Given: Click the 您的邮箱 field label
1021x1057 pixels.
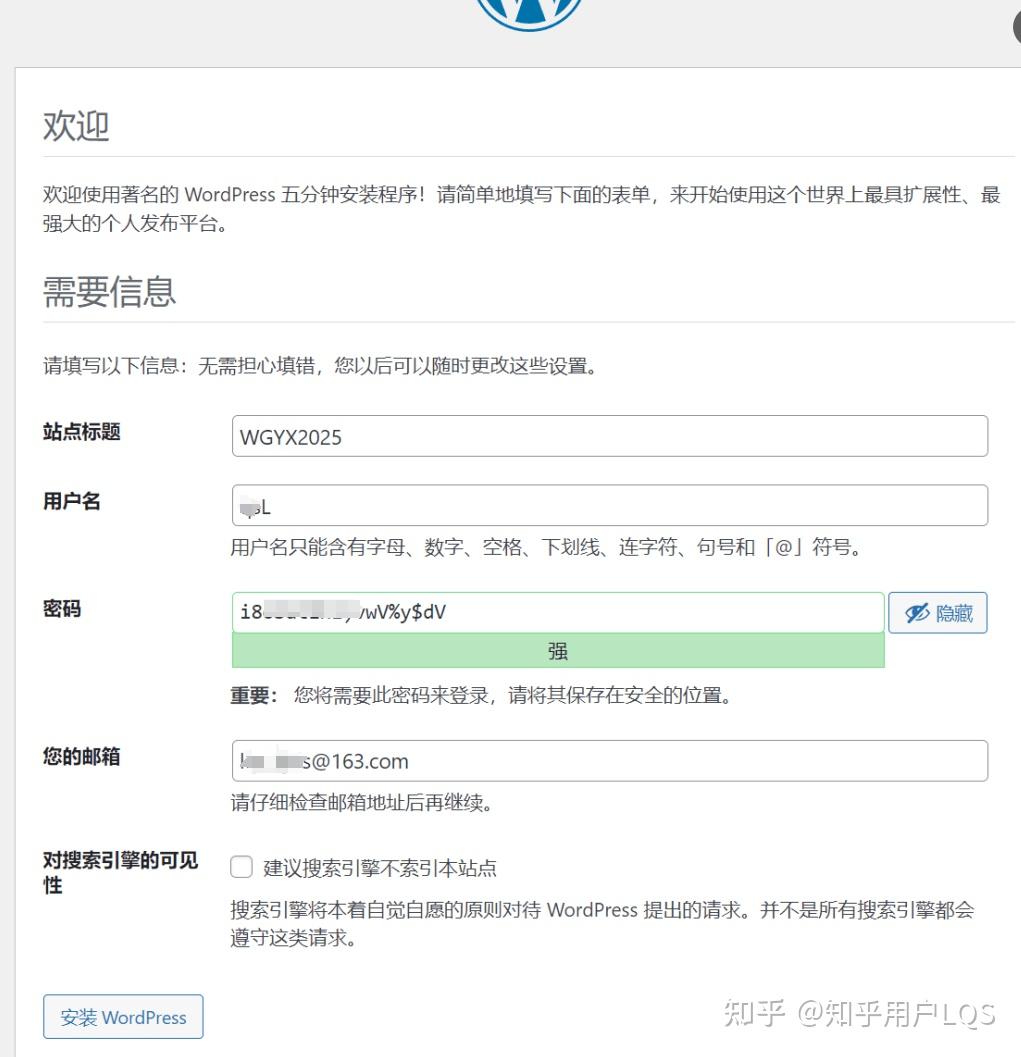Looking at the screenshot, I should coord(82,756).
